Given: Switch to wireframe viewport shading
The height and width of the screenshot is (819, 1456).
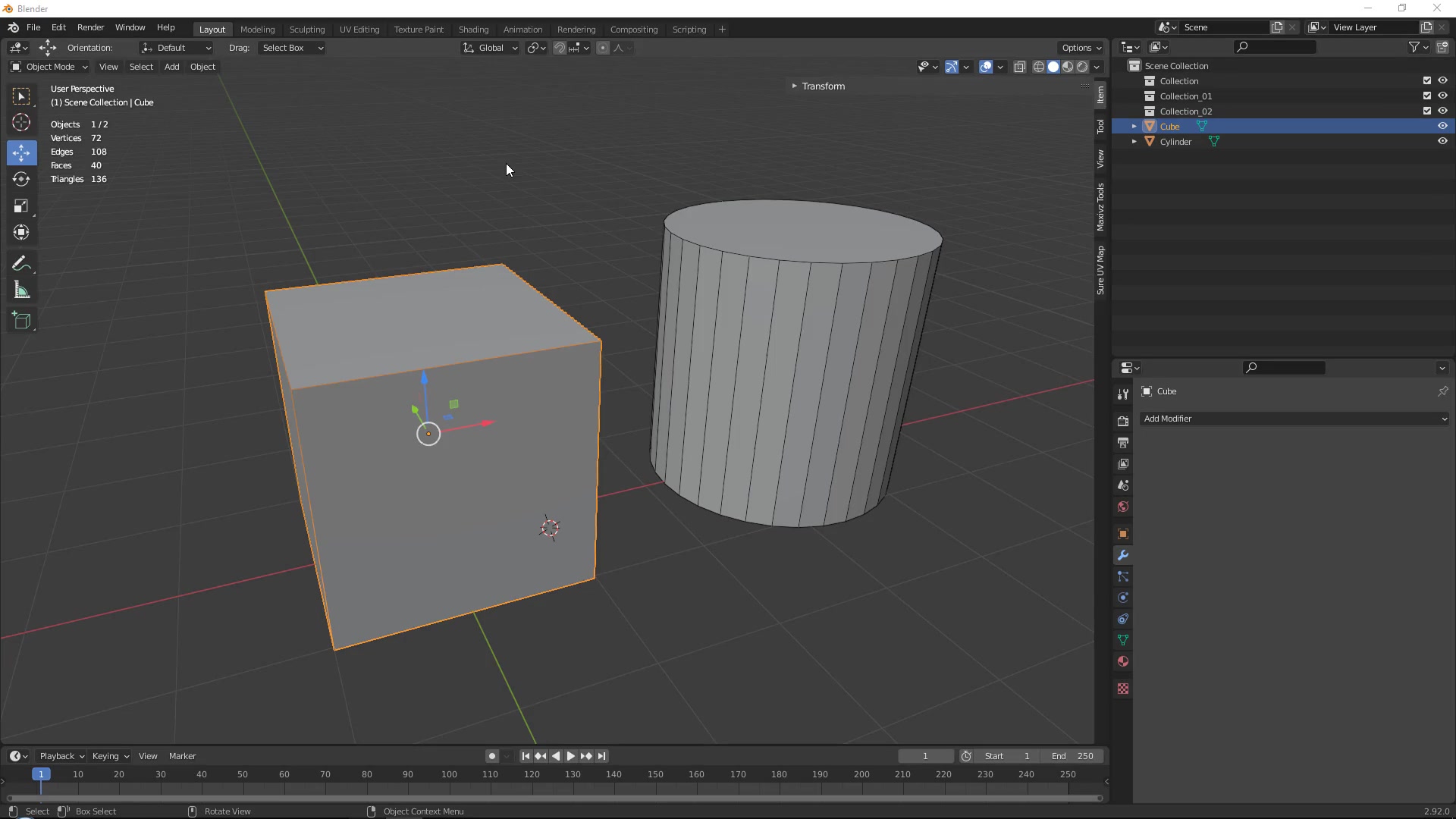Looking at the screenshot, I should [x=1039, y=67].
